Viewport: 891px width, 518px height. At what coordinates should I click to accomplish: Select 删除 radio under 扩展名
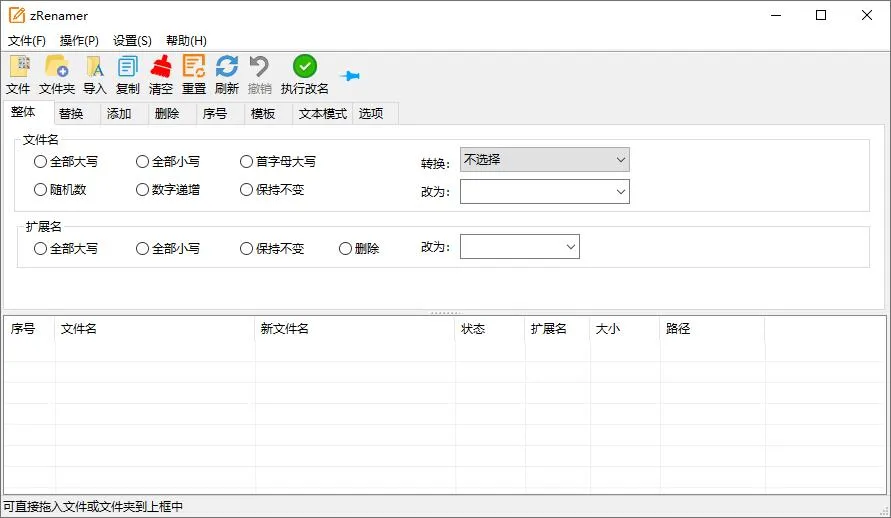(346, 248)
